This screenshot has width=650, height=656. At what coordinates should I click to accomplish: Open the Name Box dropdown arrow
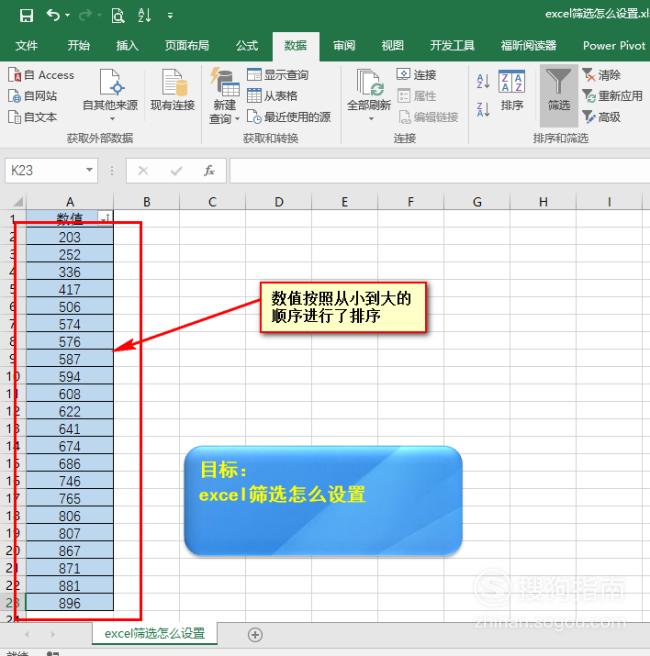89,170
